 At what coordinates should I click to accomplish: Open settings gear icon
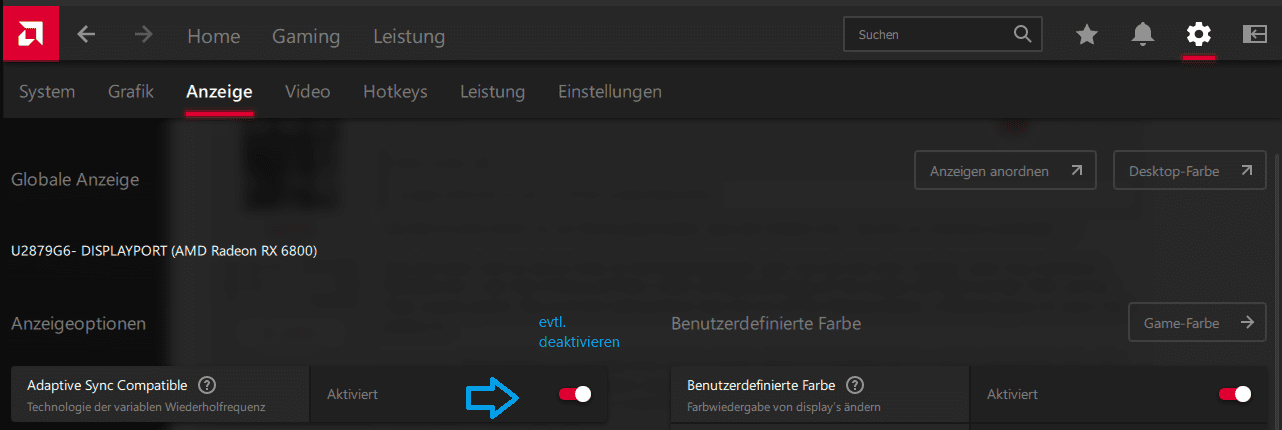(x=1198, y=35)
